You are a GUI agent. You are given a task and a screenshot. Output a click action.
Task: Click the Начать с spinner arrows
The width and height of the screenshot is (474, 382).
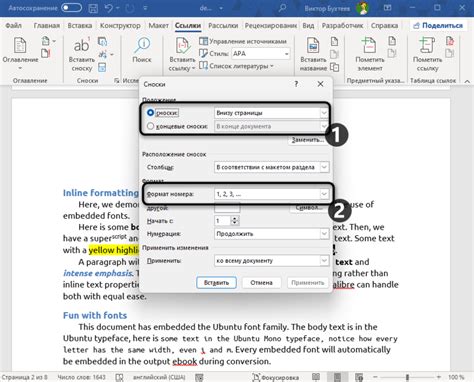click(235, 221)
